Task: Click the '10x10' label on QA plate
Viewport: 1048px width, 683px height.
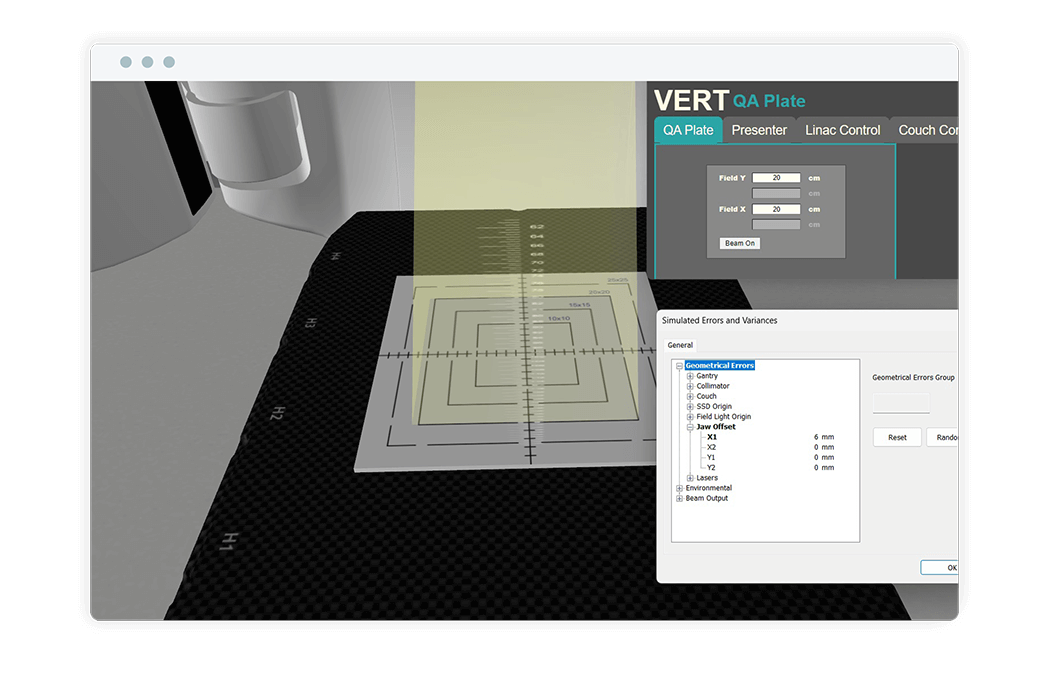Action: pos(559,318)
